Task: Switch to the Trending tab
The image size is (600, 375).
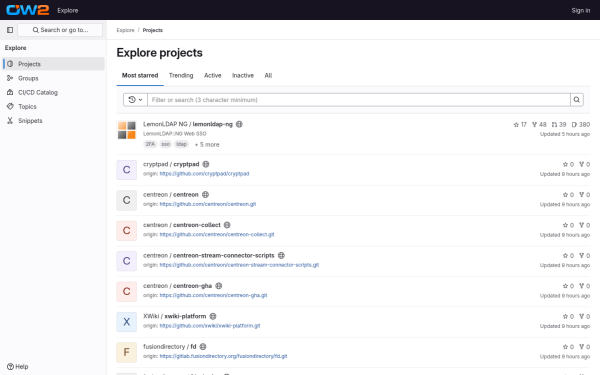Action: tap(181, 75)
